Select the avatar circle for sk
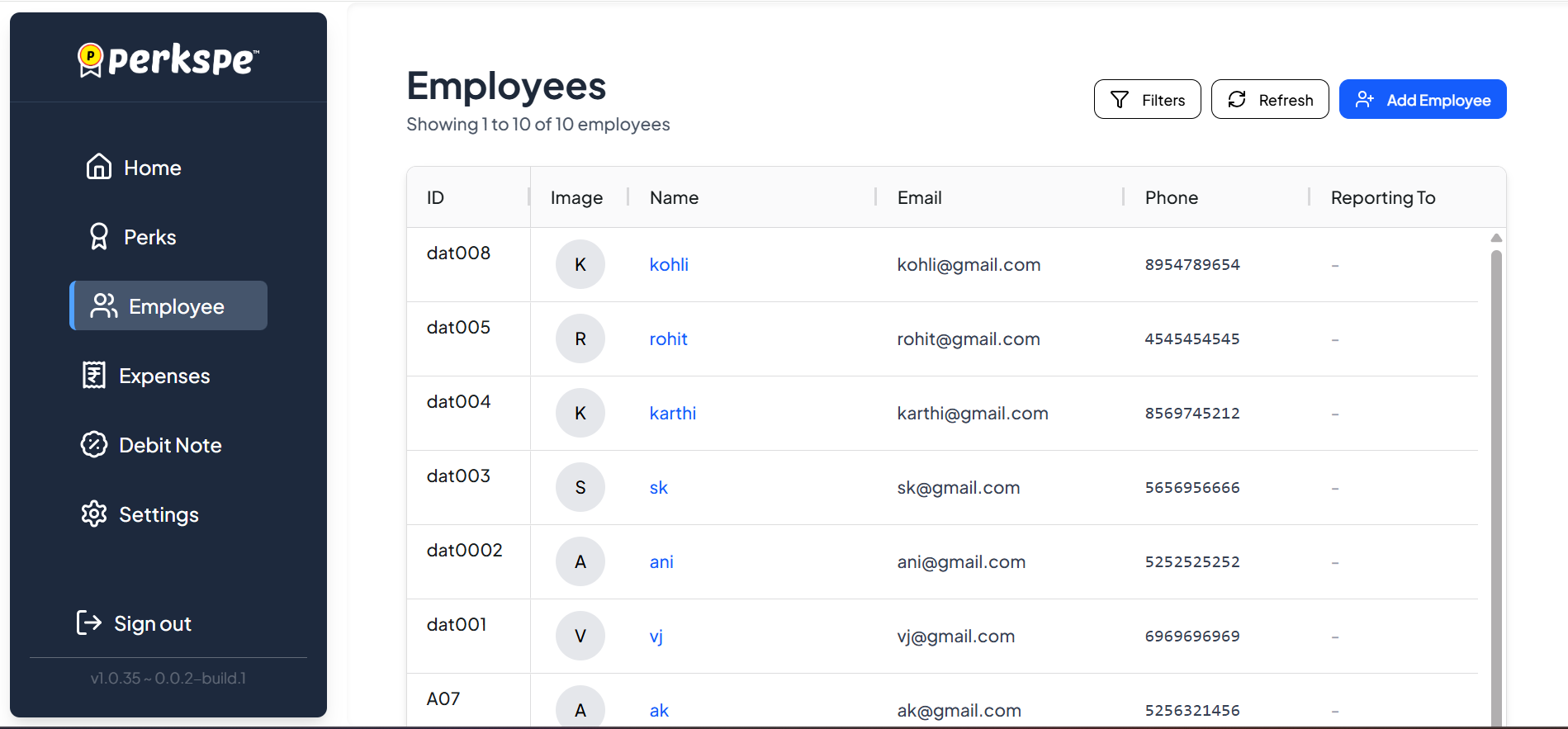Image resolution: width=1568 pixels, height=729 pixels. (x=580, y=487)
